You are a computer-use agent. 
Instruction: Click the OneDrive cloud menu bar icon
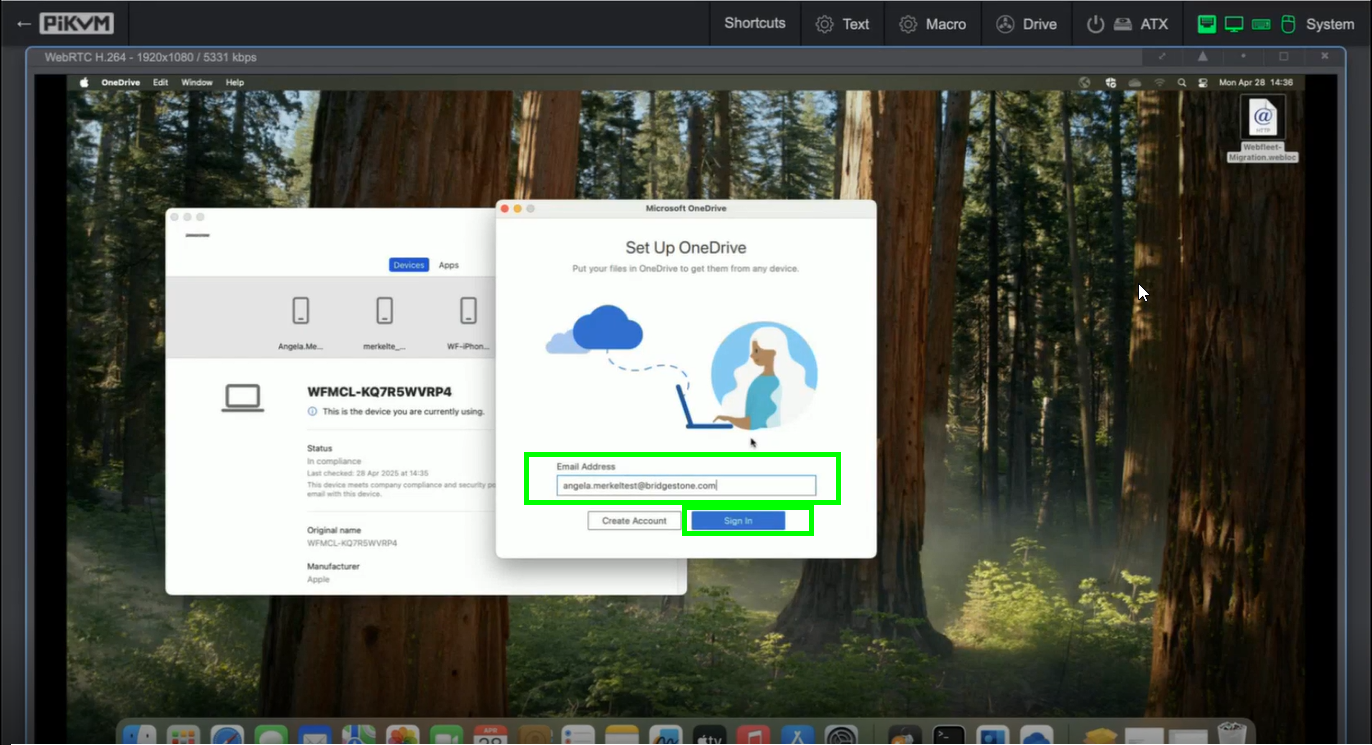pyautogui.click(x=1135, y=82)
